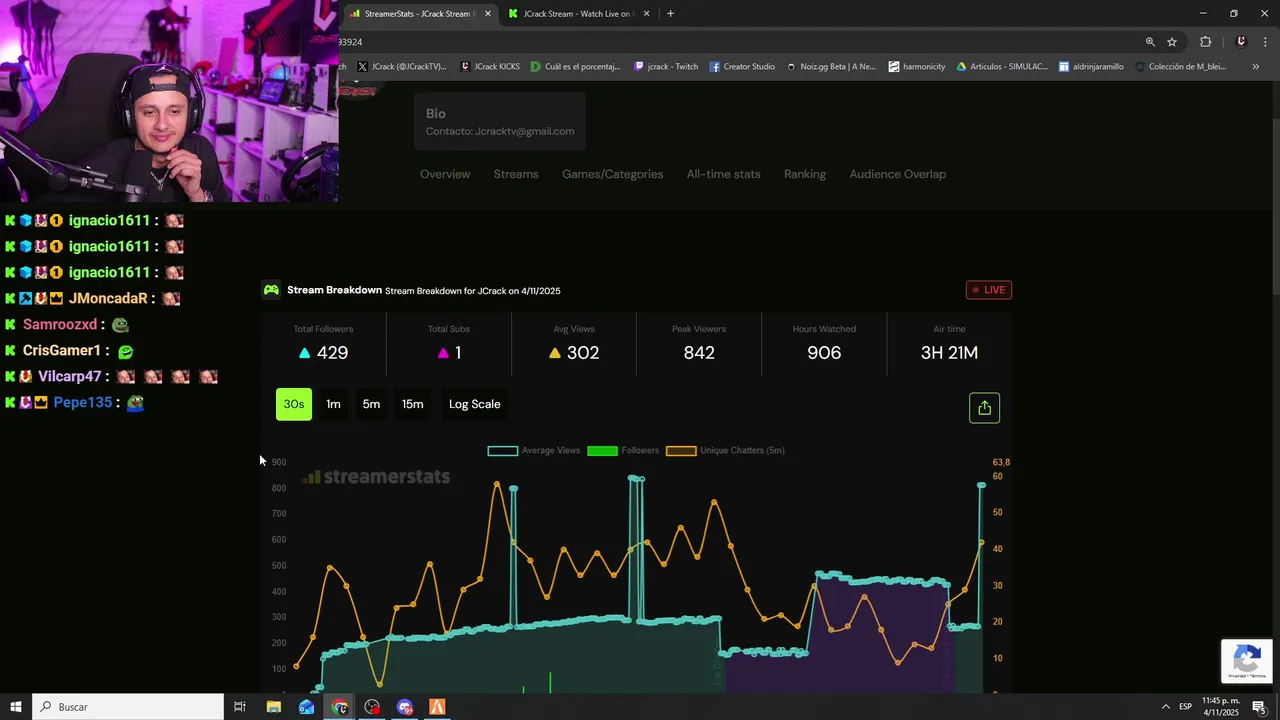Click the zoom magnifier icon in address bar

1150,42
